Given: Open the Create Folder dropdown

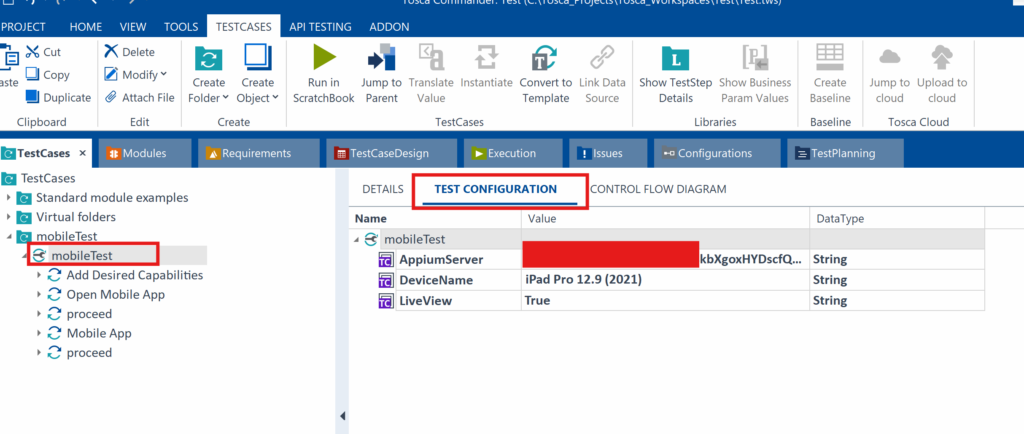Looking at the screenshot, I should pyautogui.click(x=225, y=98).
